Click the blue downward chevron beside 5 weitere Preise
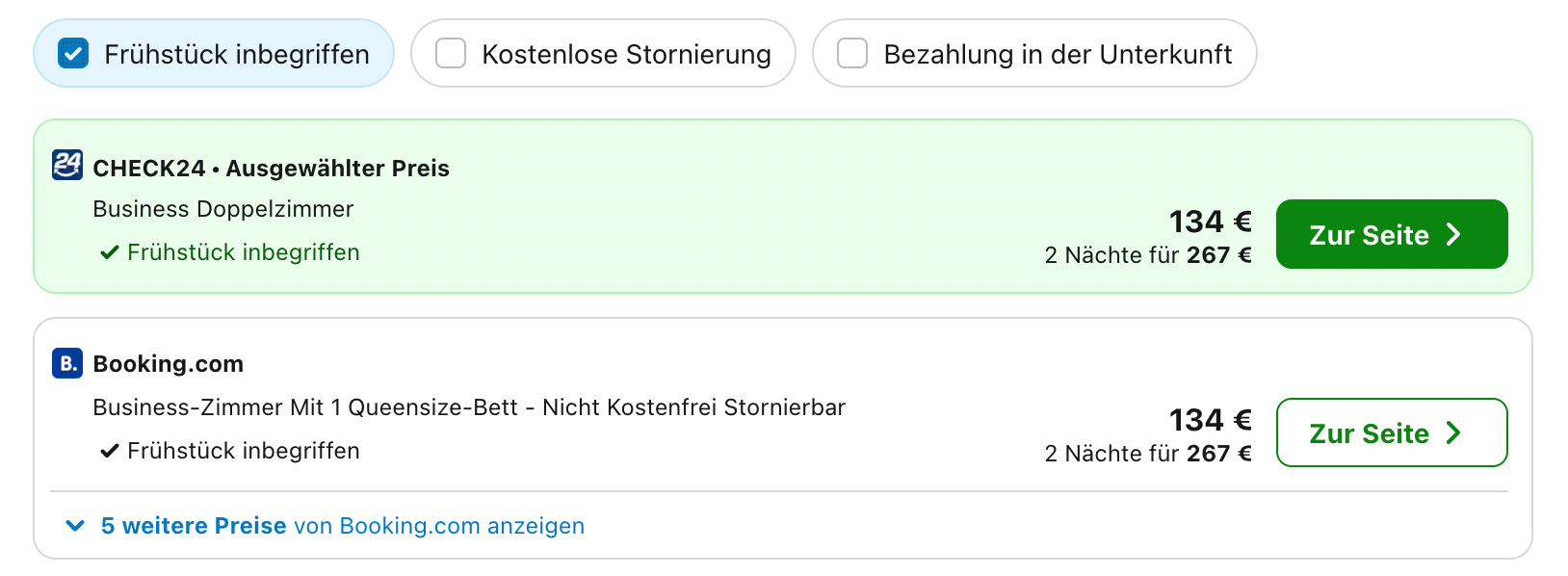 tap(74, 526)
